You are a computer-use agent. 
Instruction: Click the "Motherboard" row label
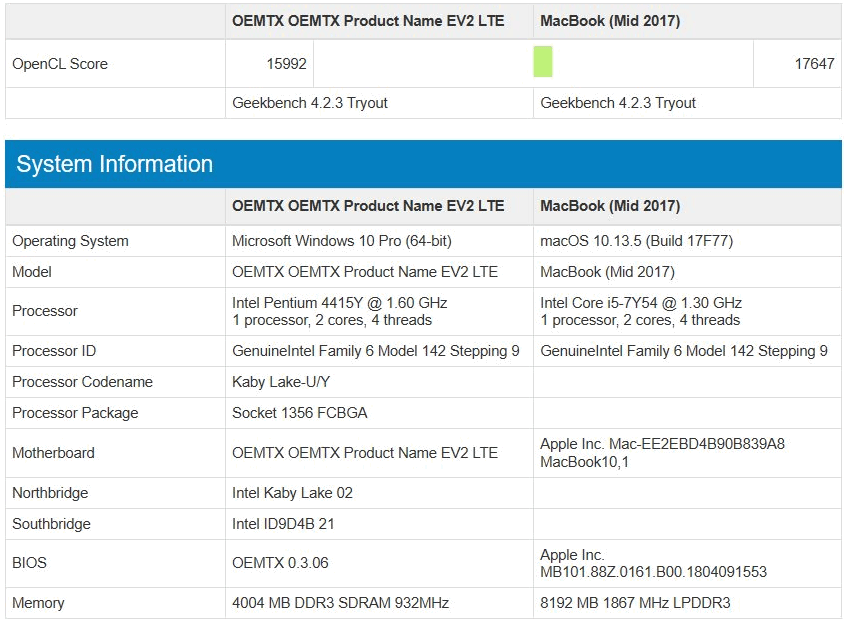click(x=53, y=453)
